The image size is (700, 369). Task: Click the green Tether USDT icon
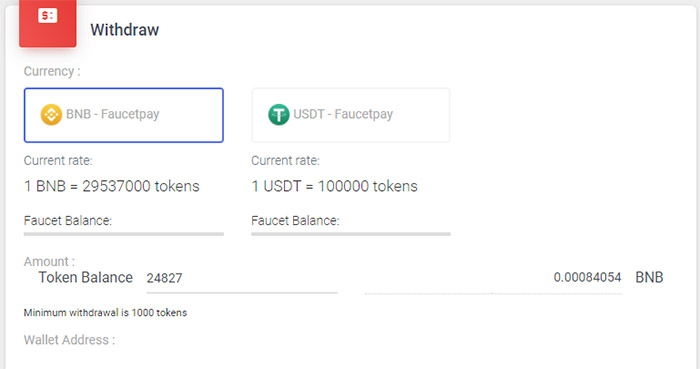(279, 115)
